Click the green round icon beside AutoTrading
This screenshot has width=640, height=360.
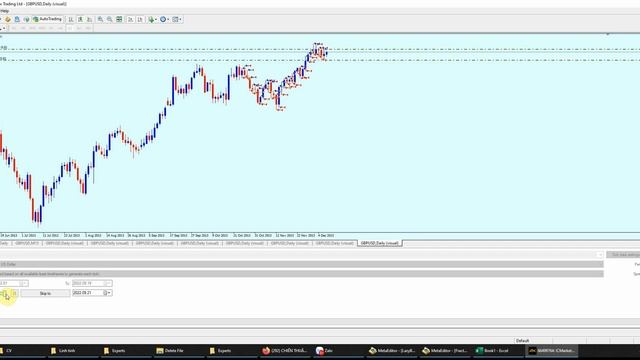pos(27,19)
